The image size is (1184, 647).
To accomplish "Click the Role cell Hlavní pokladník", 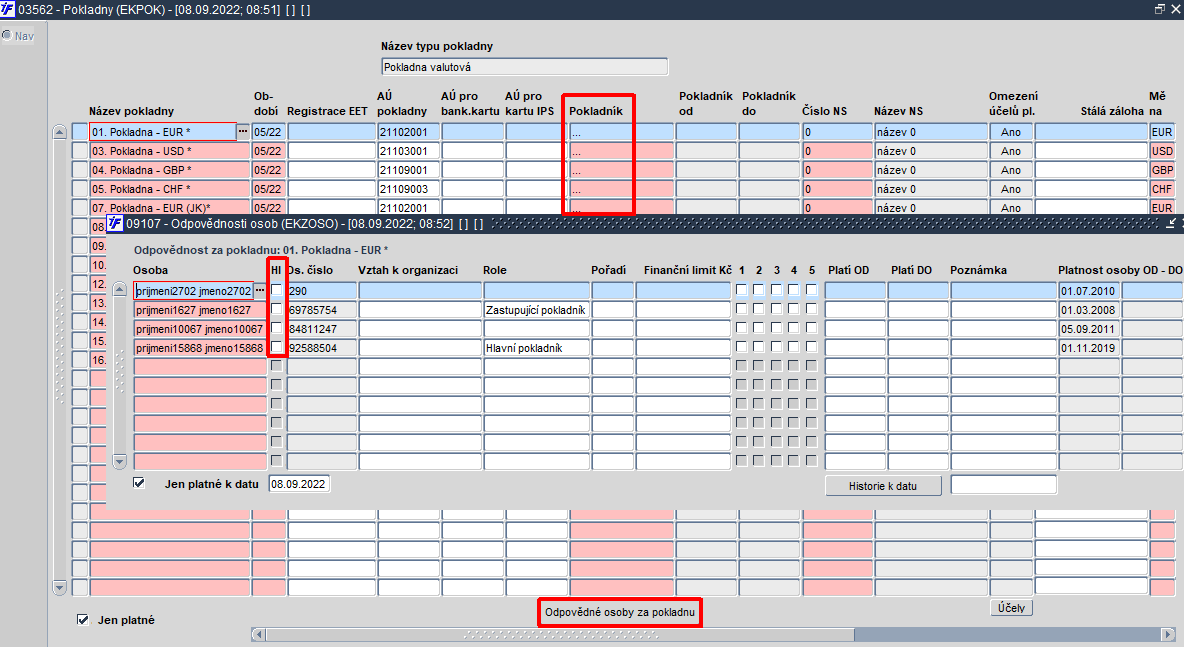I will [x=536, y=347].
